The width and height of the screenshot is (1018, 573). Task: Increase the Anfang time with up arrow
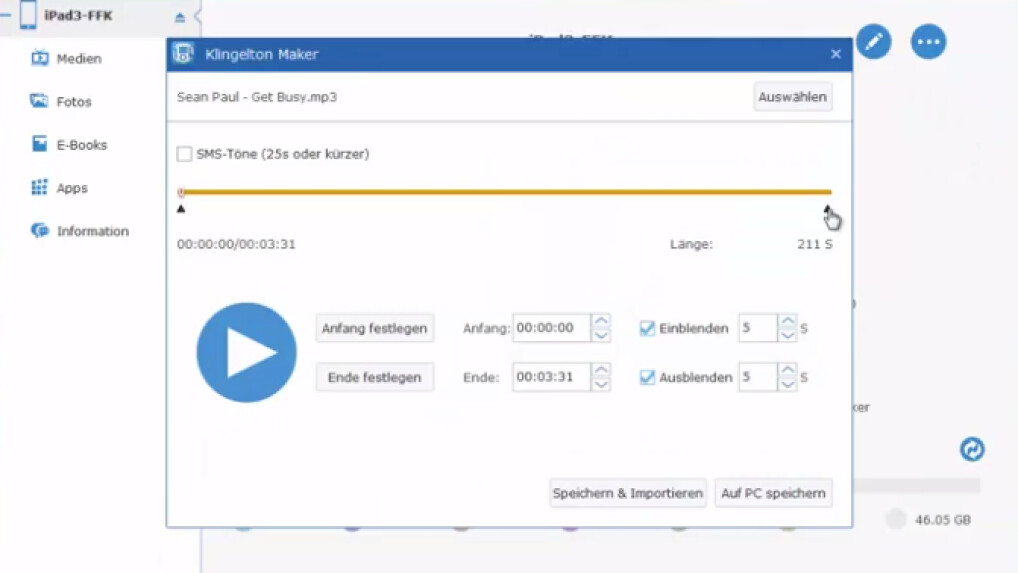601,321
